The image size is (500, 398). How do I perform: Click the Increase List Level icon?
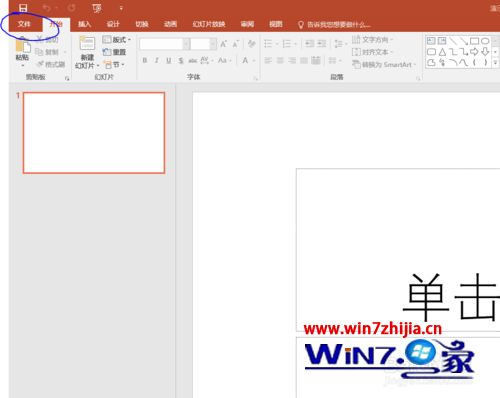click(x=322, y=44)
